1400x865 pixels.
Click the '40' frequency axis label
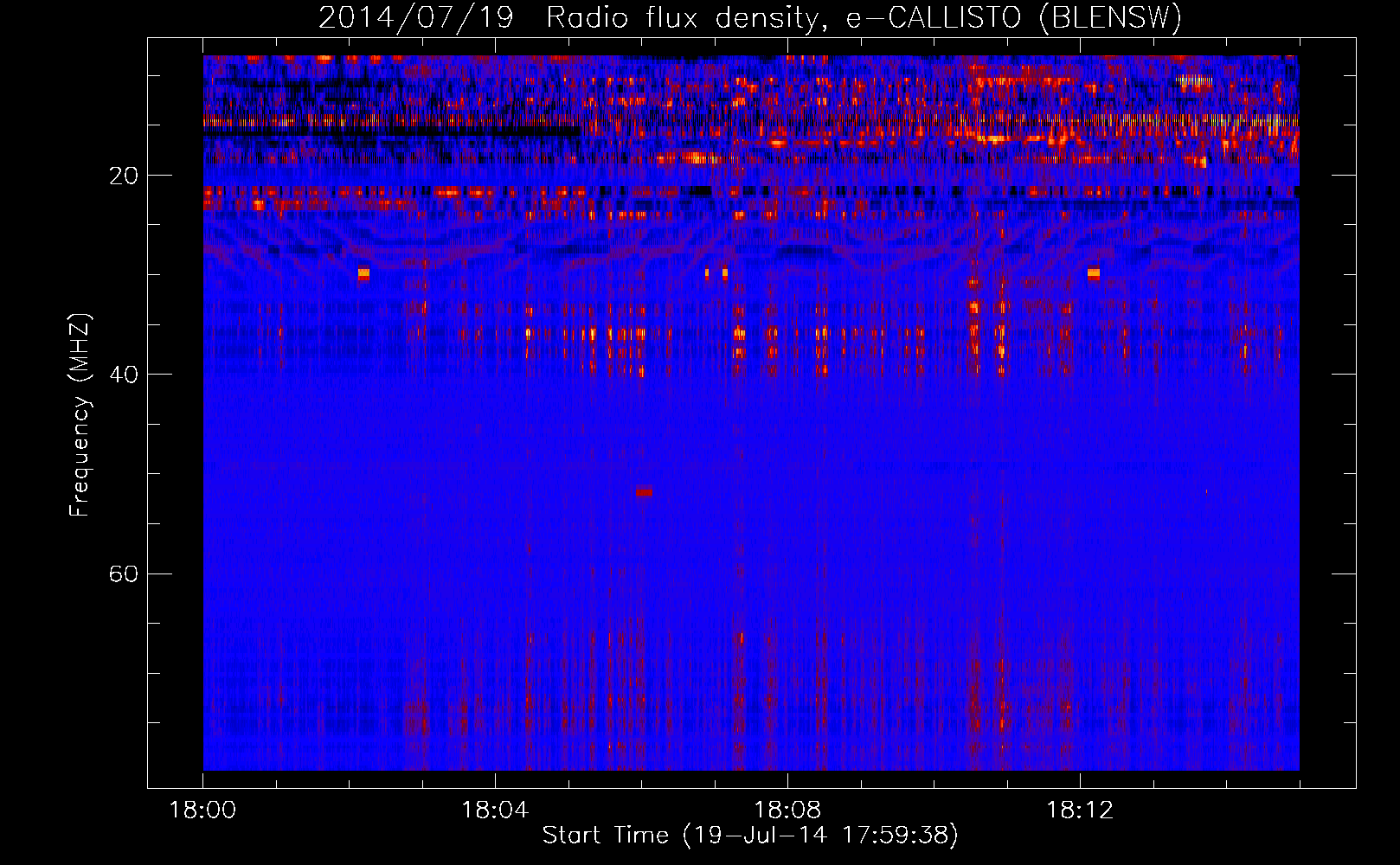124,375
